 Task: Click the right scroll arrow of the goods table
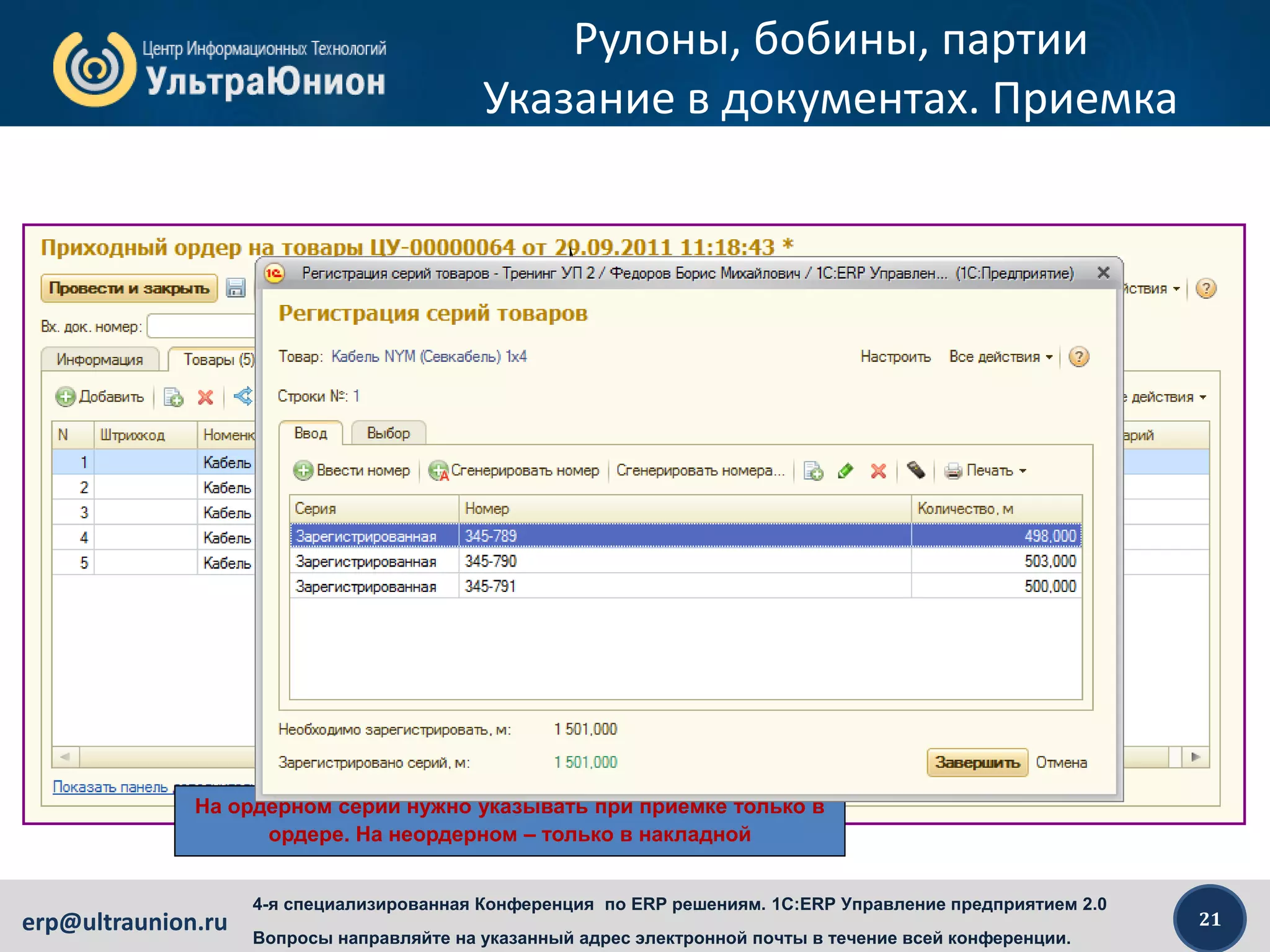tap(1196, 757)
